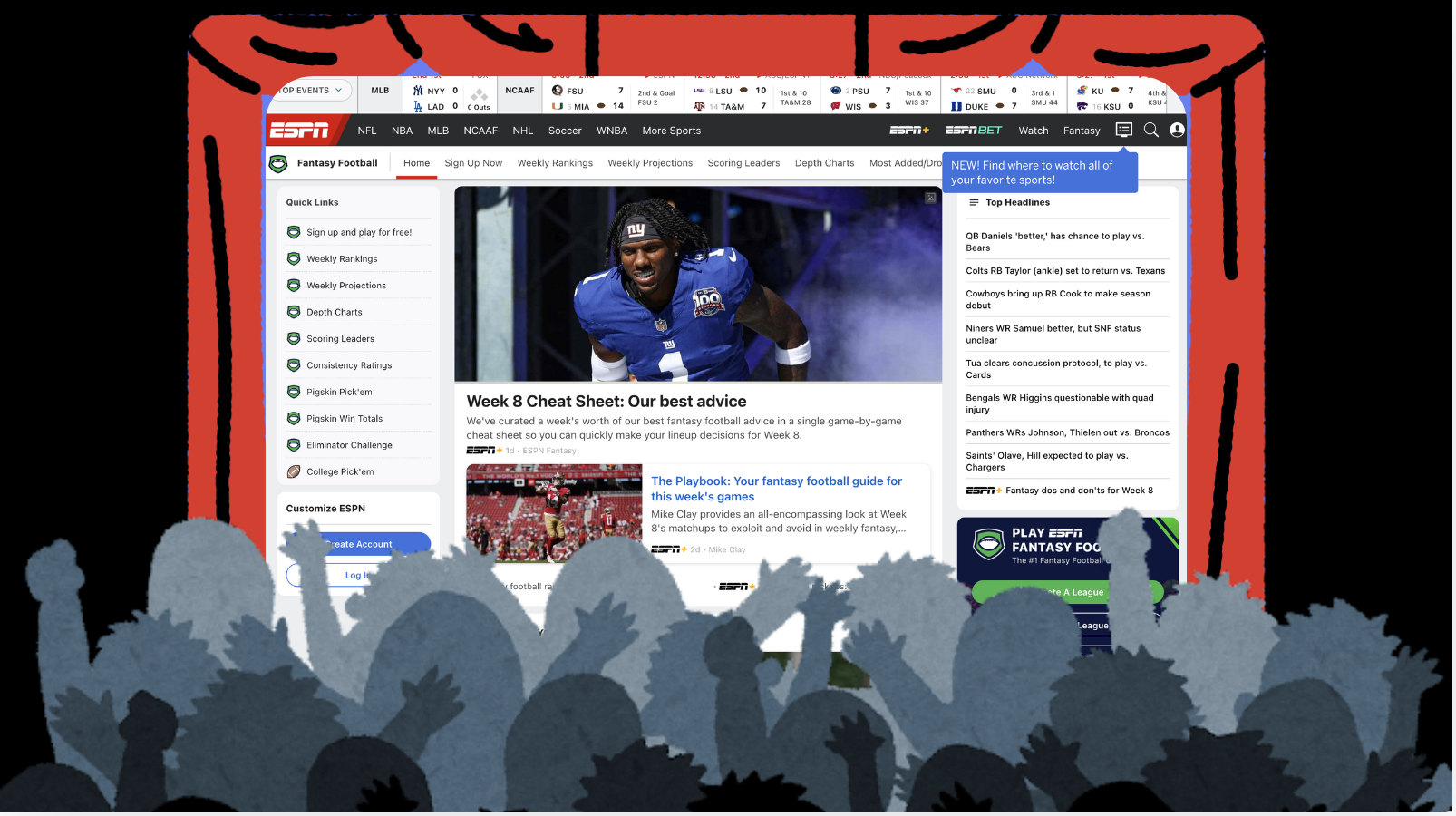Click football icon next to College Pick'em
The image size is (1456, 816).
[x=294, y=471]
